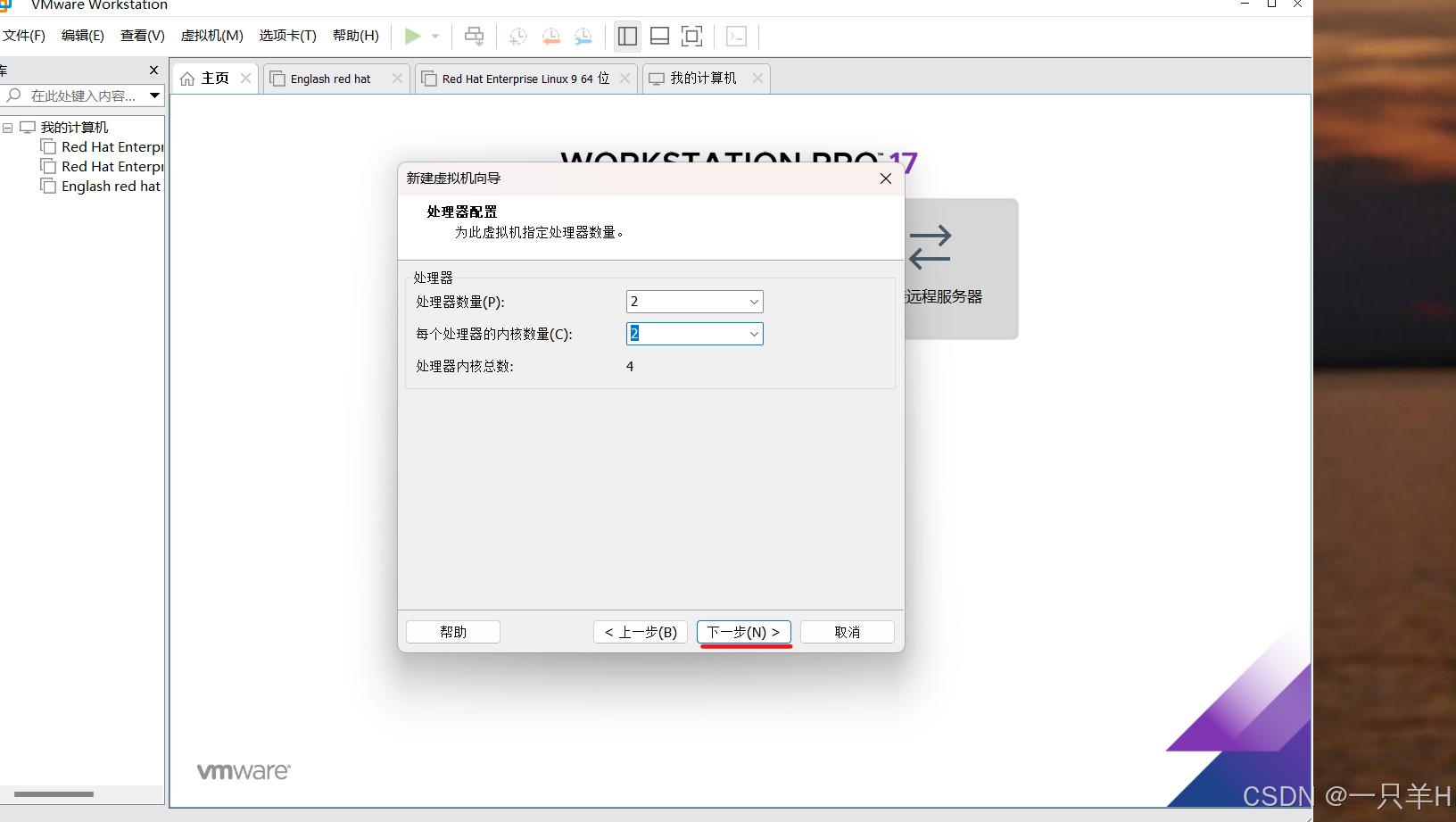Toggle the thumbnail bar view icon
Image resolution: width=1456 pixels, height=822 pixels.
pyautogui.click(x=660, y=37)
